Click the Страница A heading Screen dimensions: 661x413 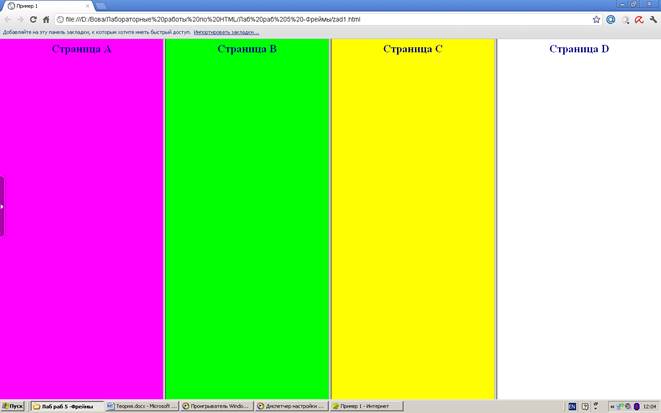(x=81, y=49)
